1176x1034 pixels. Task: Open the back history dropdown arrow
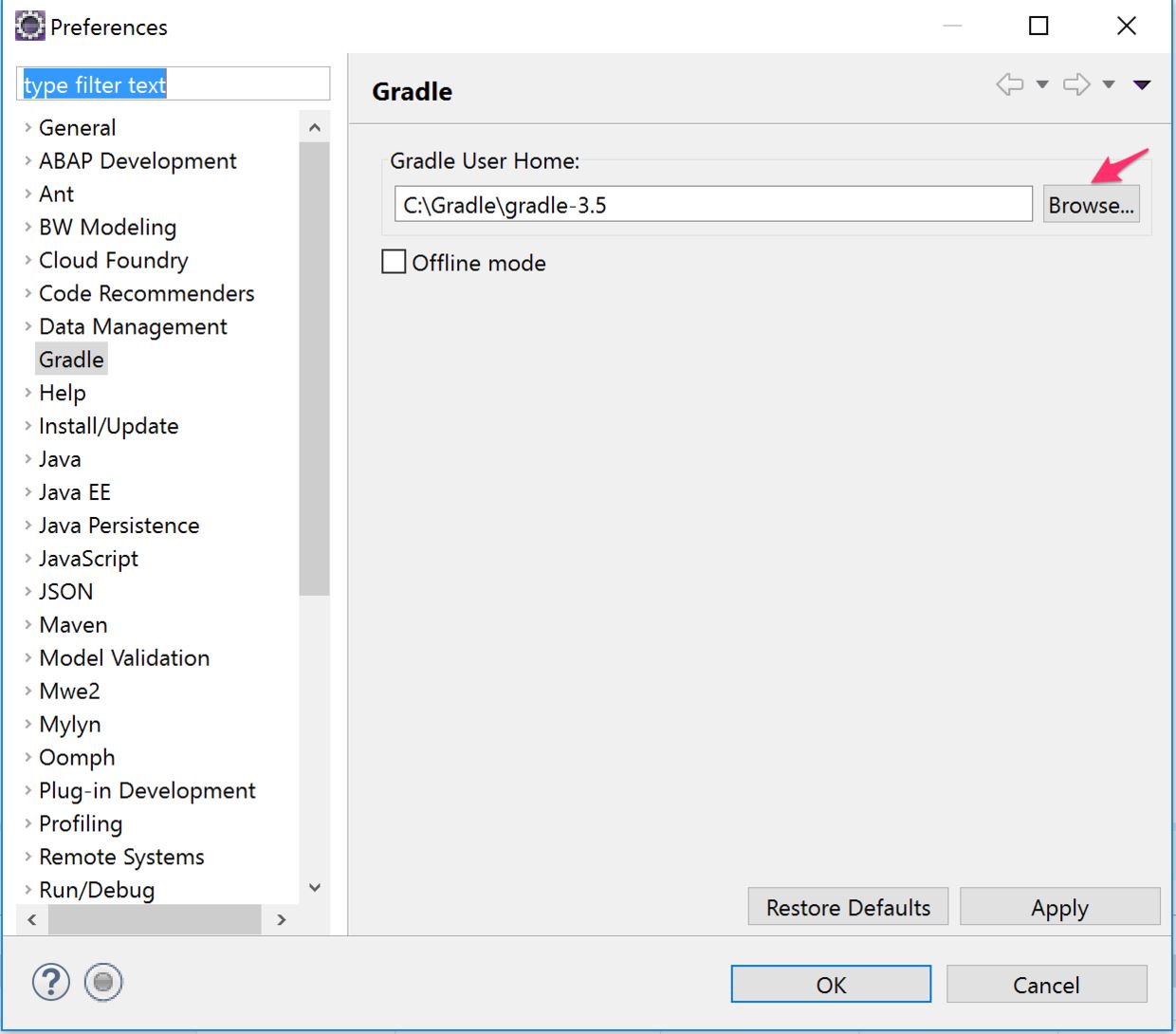click(x=1042, y=84)
